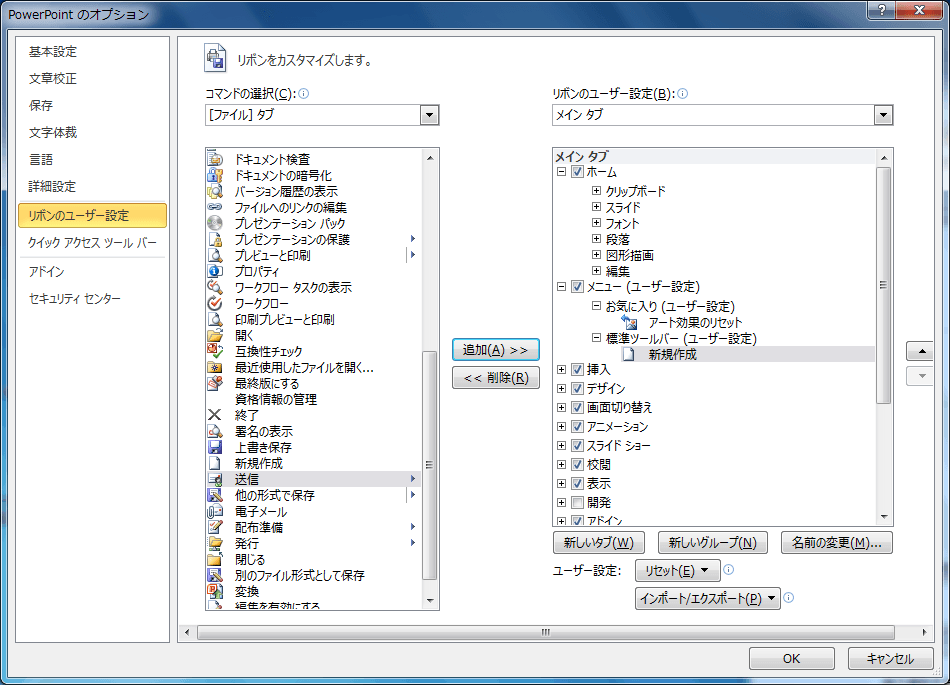Click the 電子メール icon
950x685 pixels.
pos(215,512)
